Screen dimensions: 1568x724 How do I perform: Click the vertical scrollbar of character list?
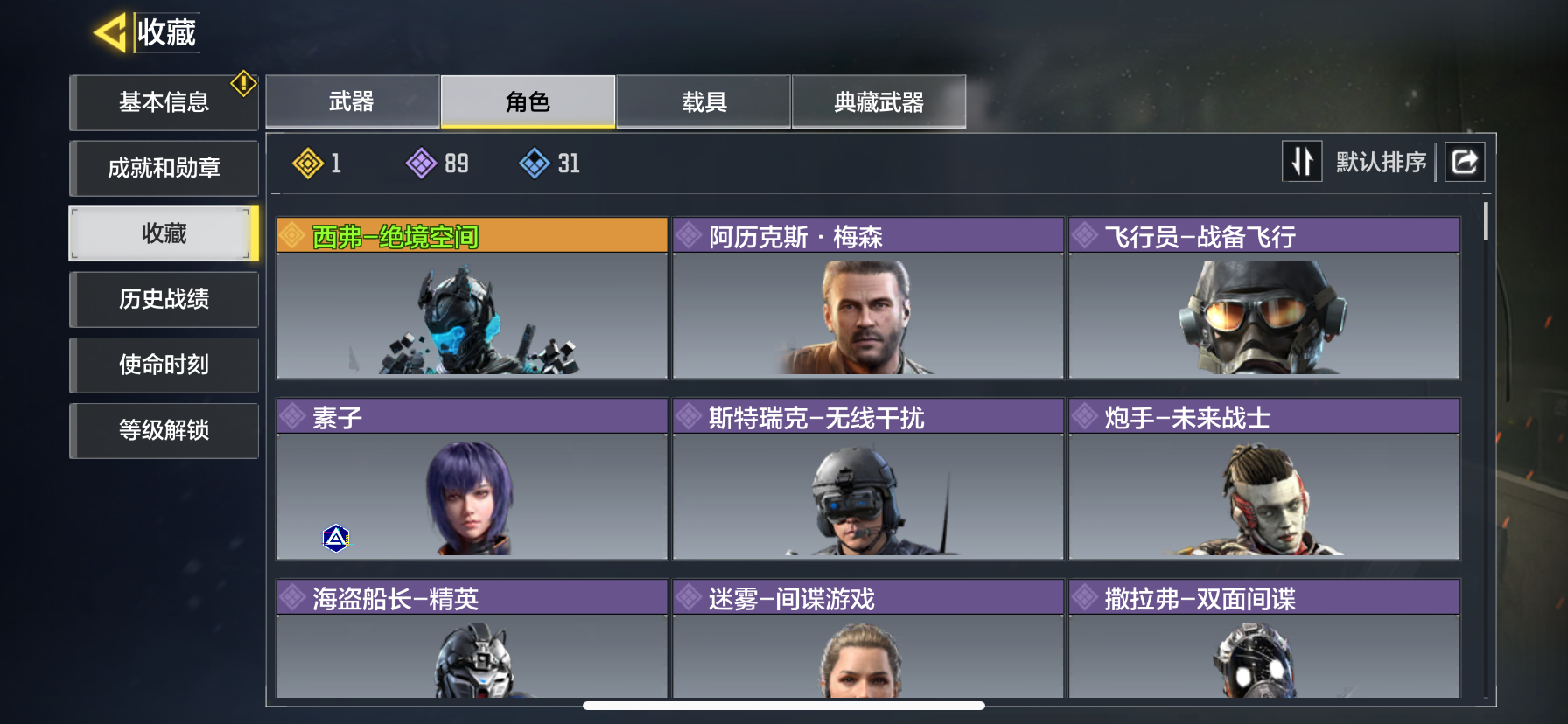1486,220
